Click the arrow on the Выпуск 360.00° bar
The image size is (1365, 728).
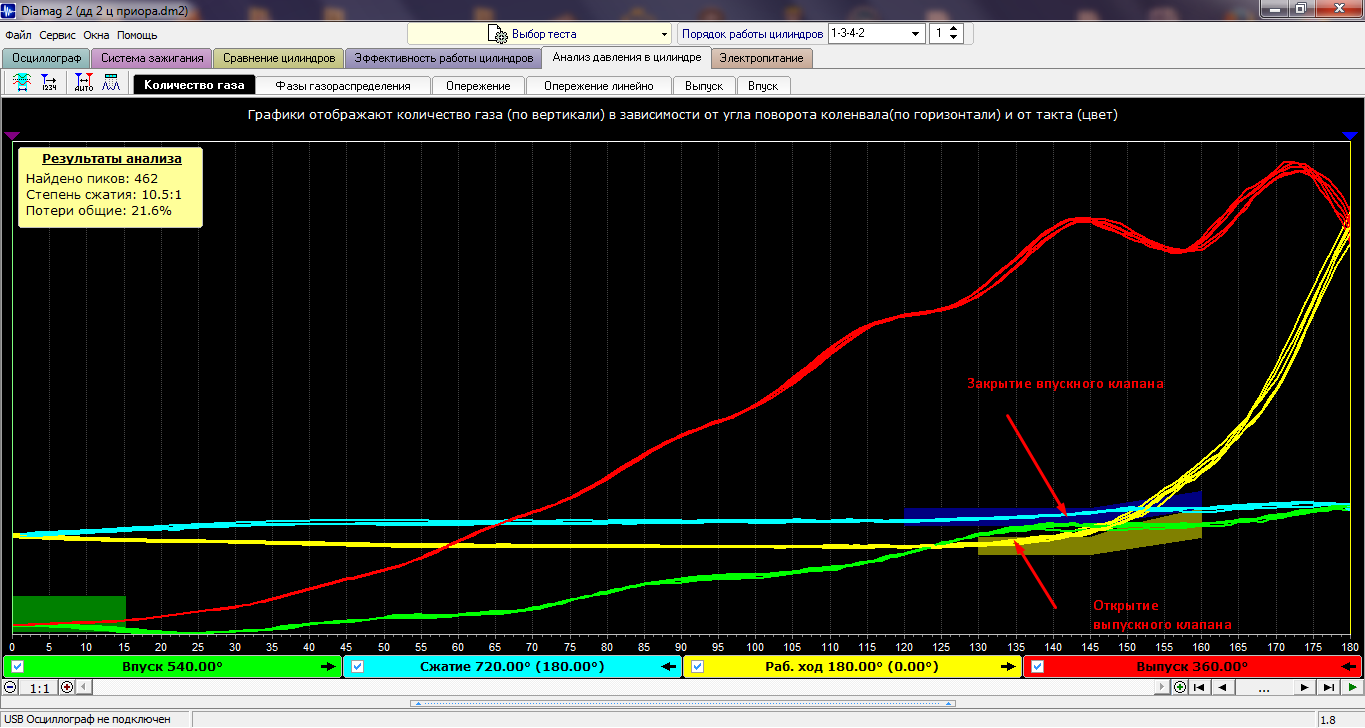1348,666
